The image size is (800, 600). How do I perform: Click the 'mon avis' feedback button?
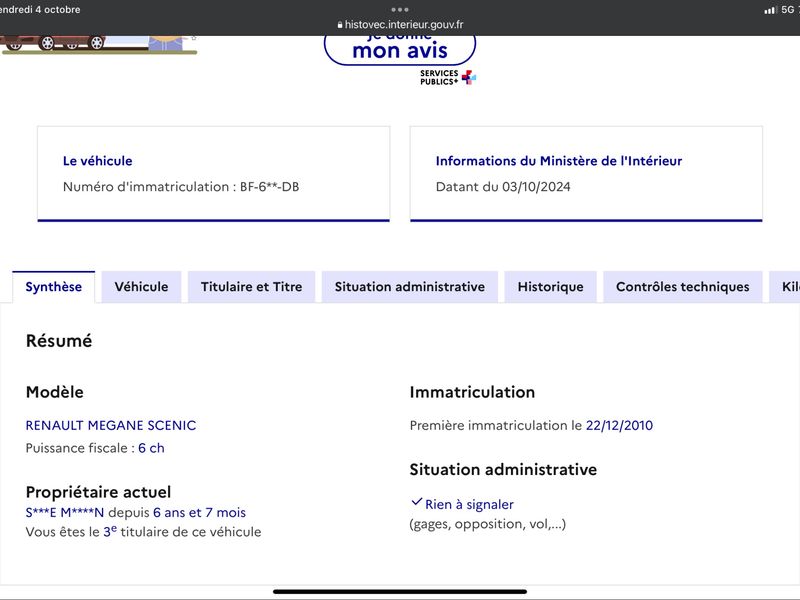400,50
